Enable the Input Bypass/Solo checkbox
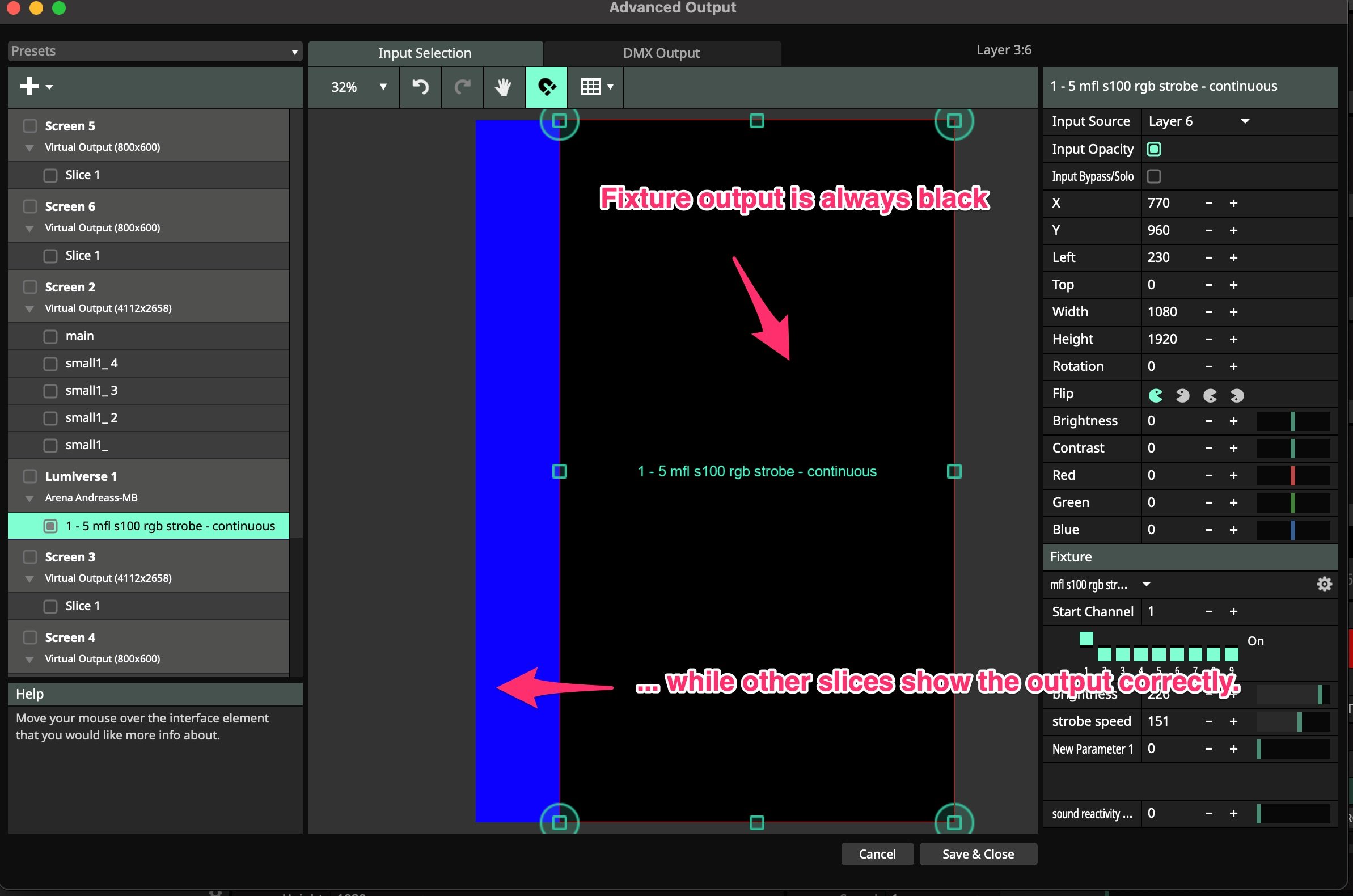This screenshot has height=896, width=1353. click(1153, 176)
